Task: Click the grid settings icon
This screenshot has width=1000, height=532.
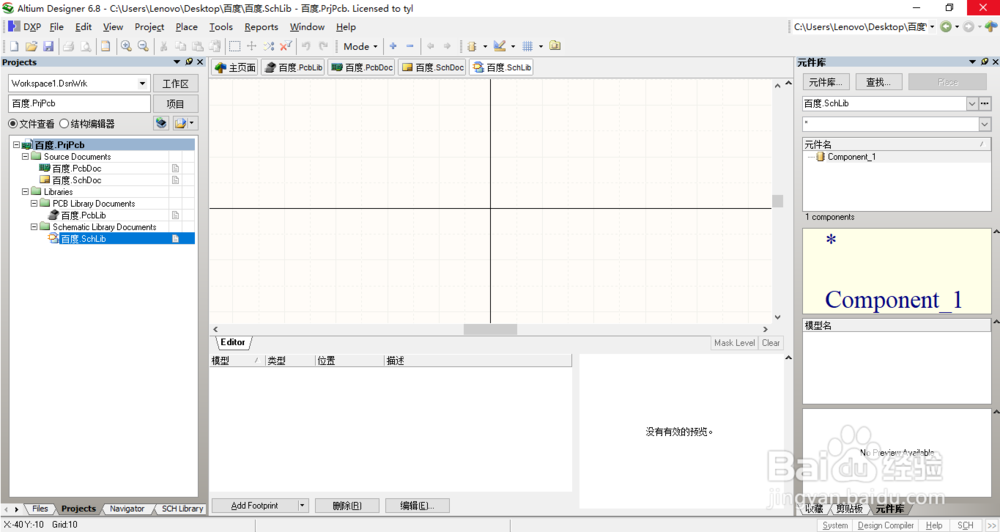Action: pos(527,46)
